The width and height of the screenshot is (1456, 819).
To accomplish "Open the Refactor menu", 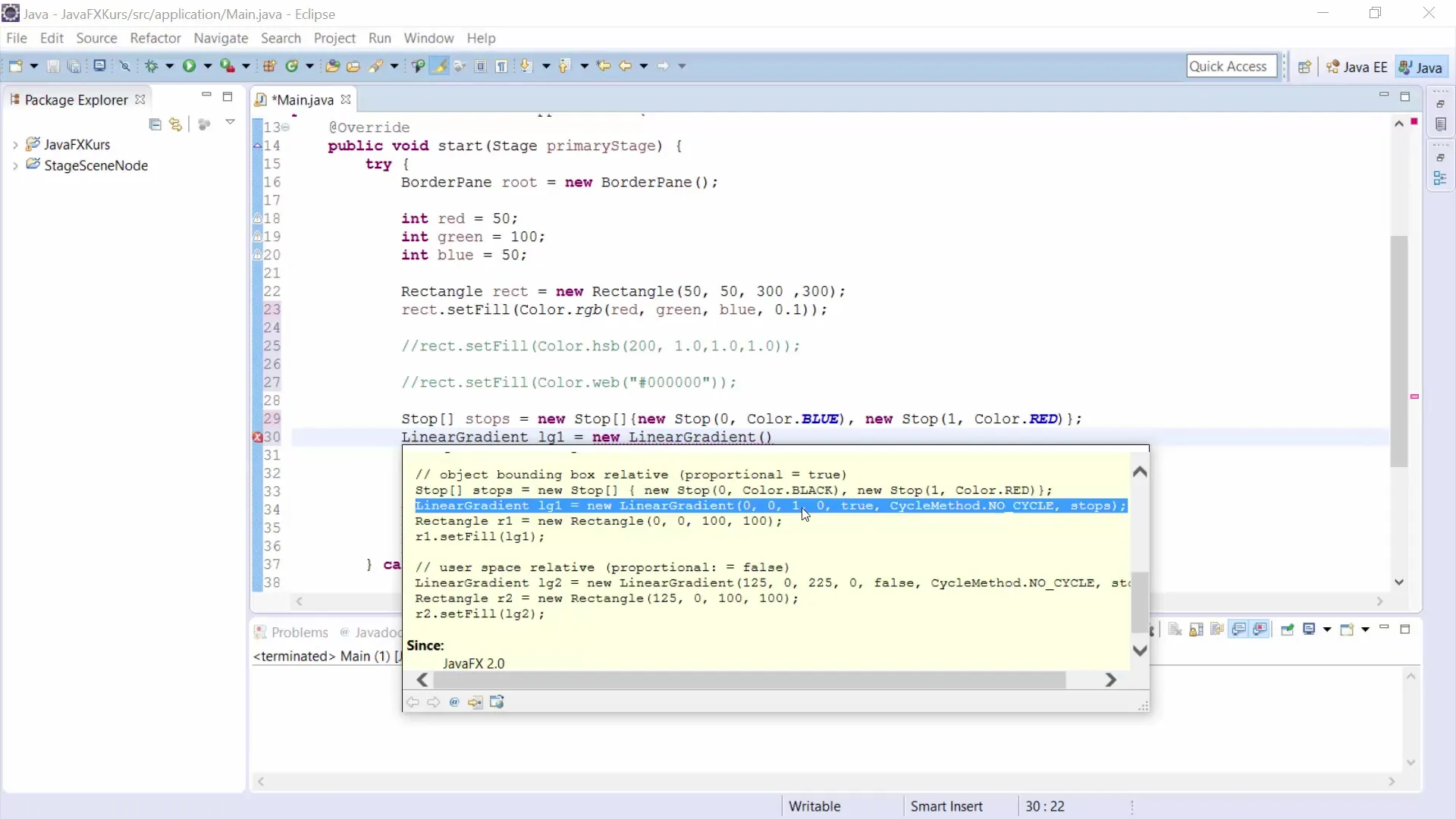I will (x=155, y=38).
